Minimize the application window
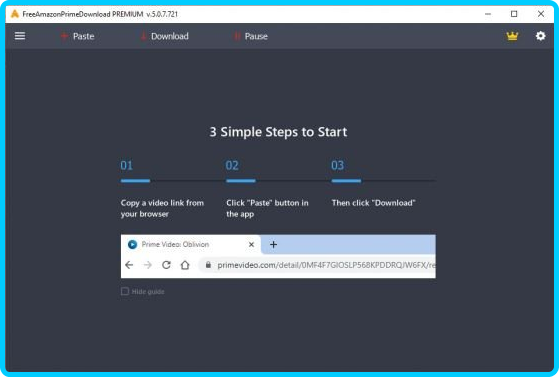 click(488, 14)
